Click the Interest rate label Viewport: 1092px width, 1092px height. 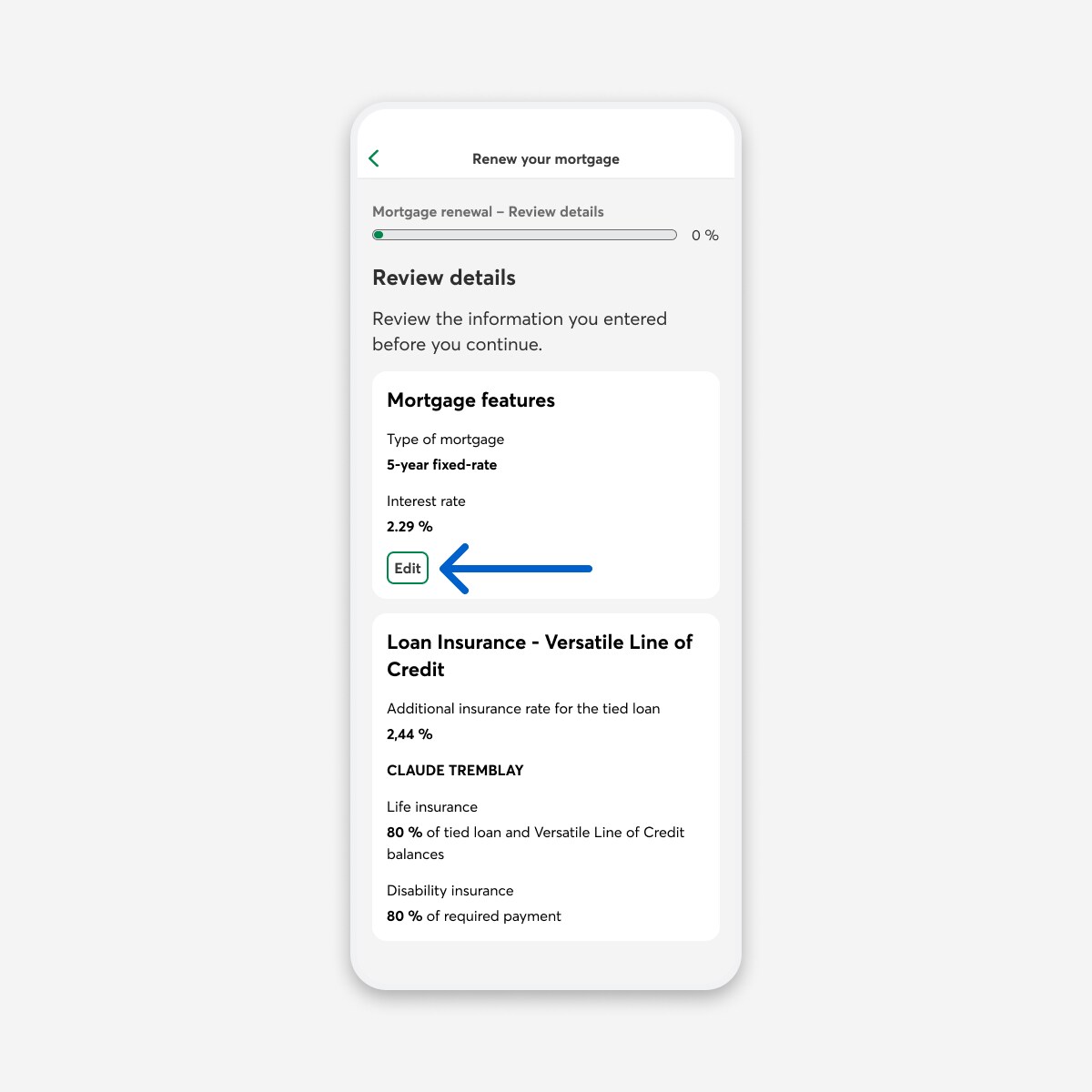point(426,501)
